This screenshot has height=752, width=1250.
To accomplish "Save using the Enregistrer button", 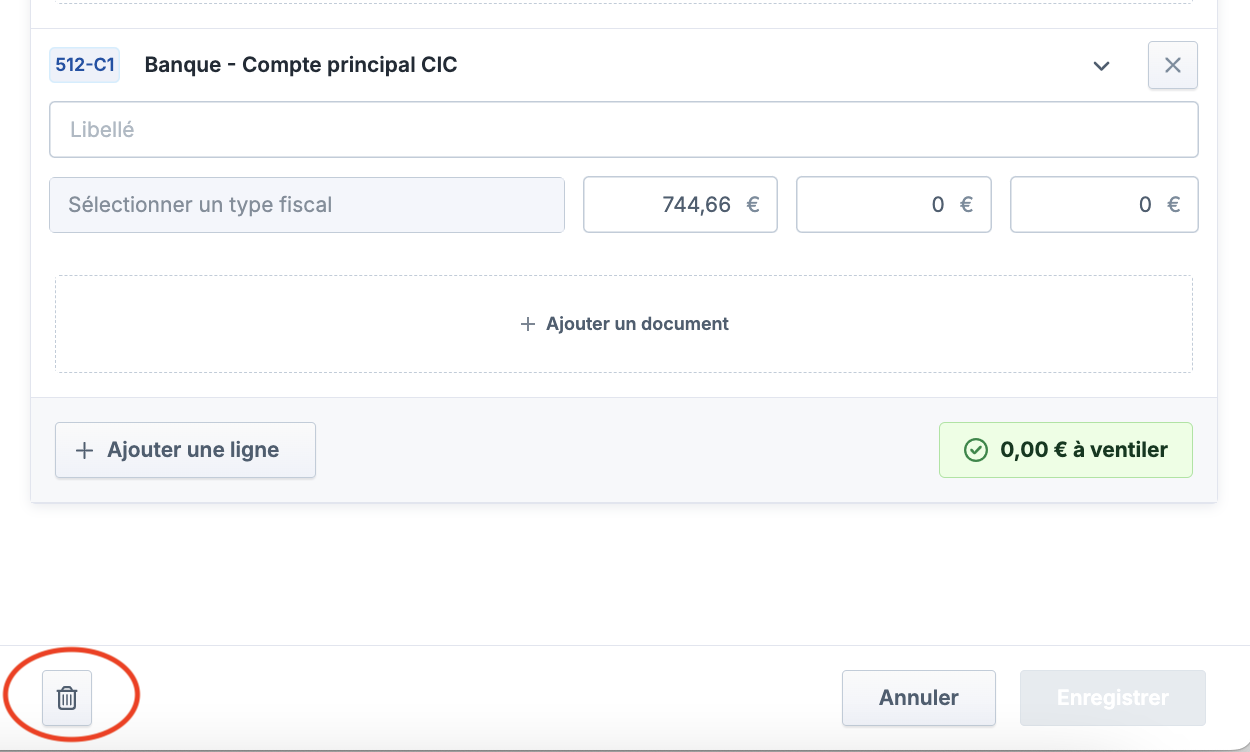I will (1112, 698).
